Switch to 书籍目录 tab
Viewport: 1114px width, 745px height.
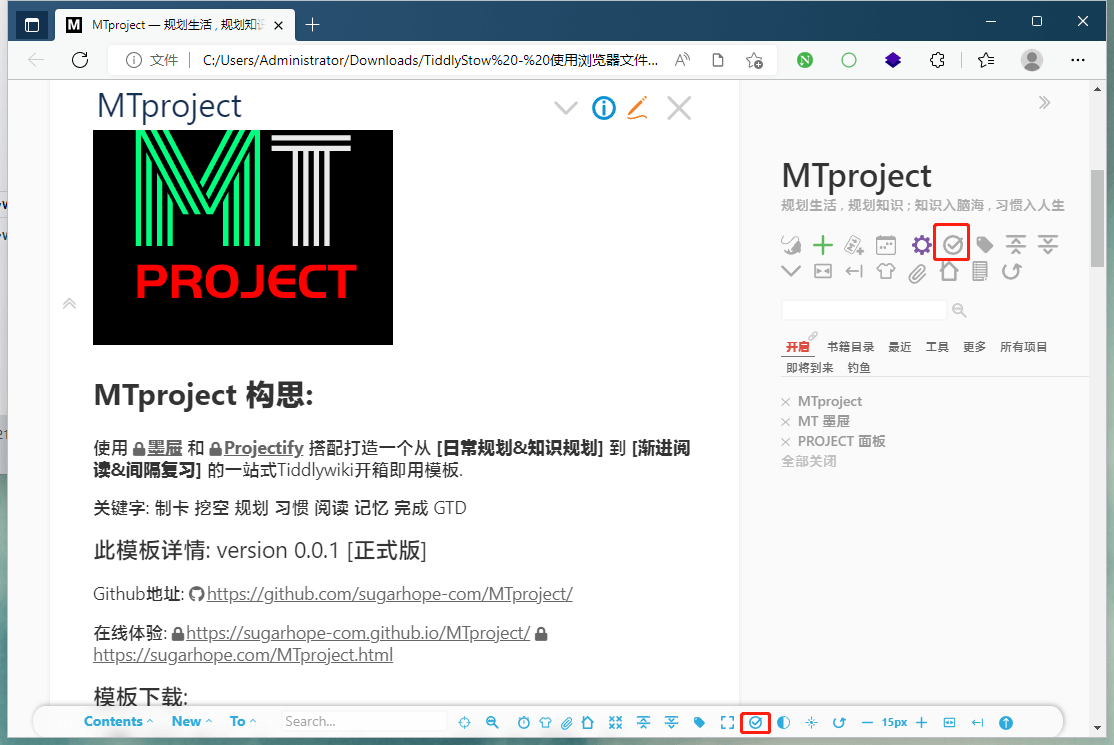click(x=850, y=347)
